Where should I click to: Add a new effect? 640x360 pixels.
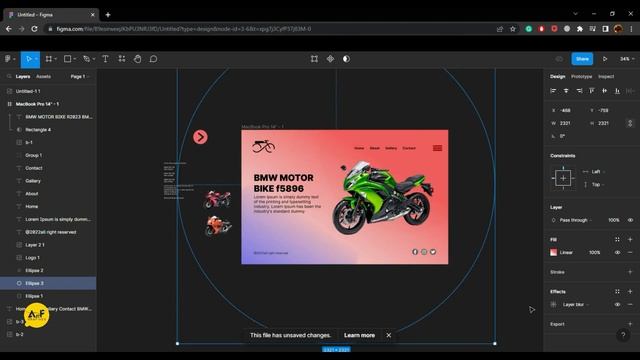point(630,291)
